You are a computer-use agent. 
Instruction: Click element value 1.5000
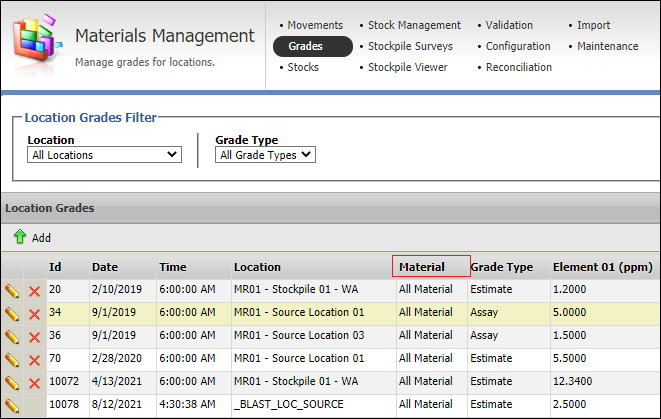point(570,335)
